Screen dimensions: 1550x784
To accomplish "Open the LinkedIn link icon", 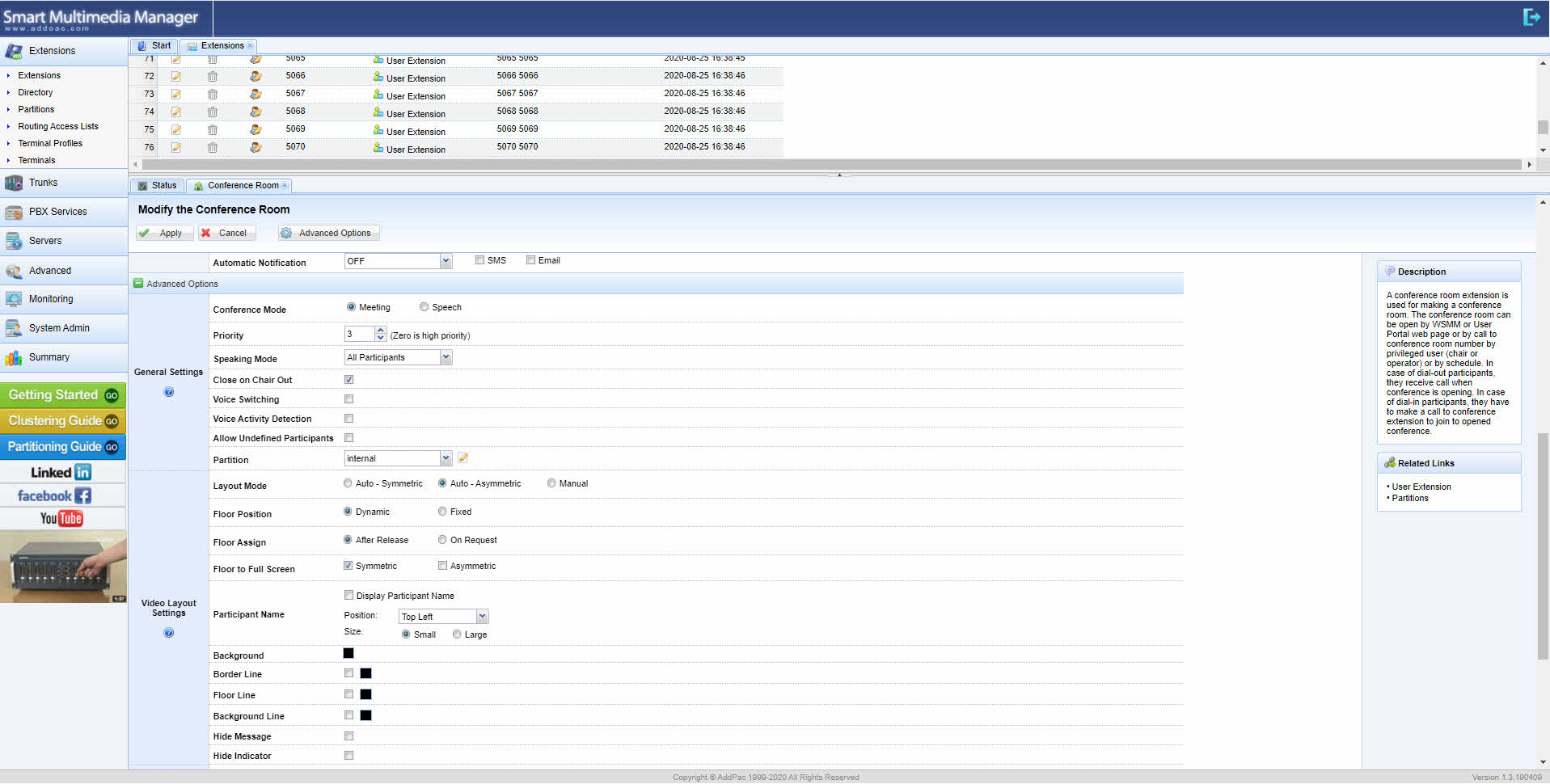I will 62,472.
